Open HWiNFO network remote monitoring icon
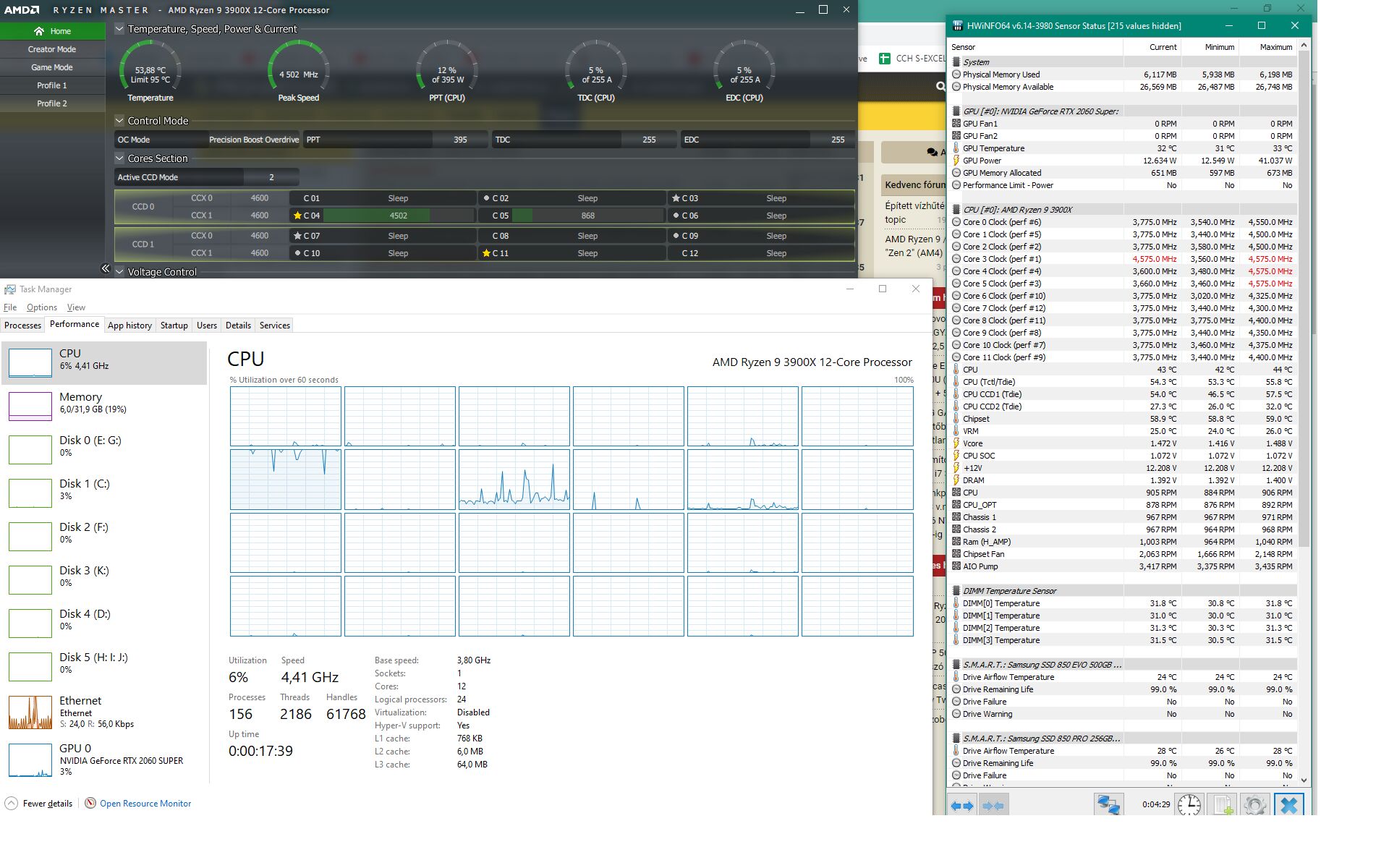The height and width of the screenshot is (868, 1389). click(1108, 804)
